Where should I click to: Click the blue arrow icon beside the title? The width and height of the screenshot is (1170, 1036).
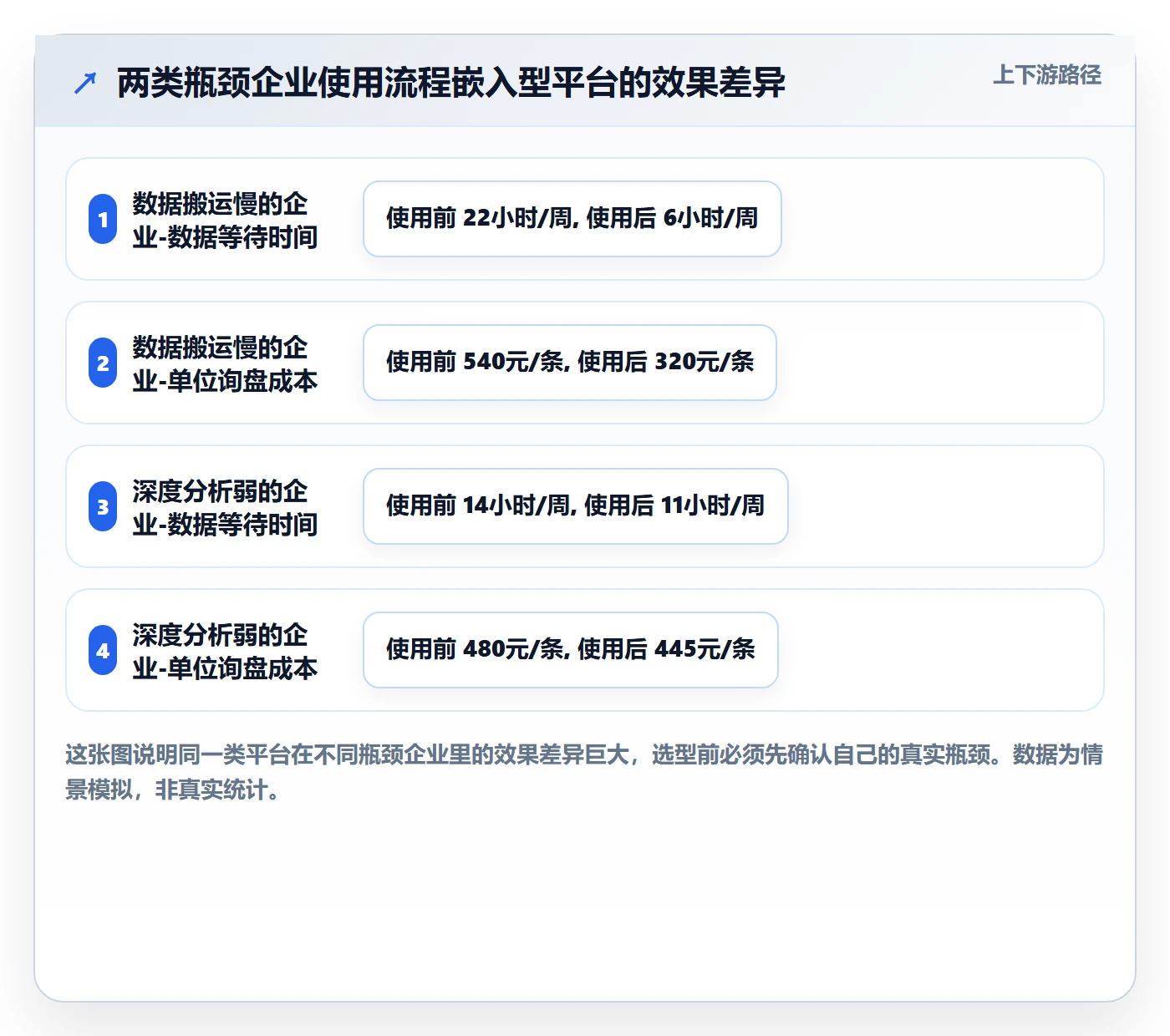[x=85, y=83]
